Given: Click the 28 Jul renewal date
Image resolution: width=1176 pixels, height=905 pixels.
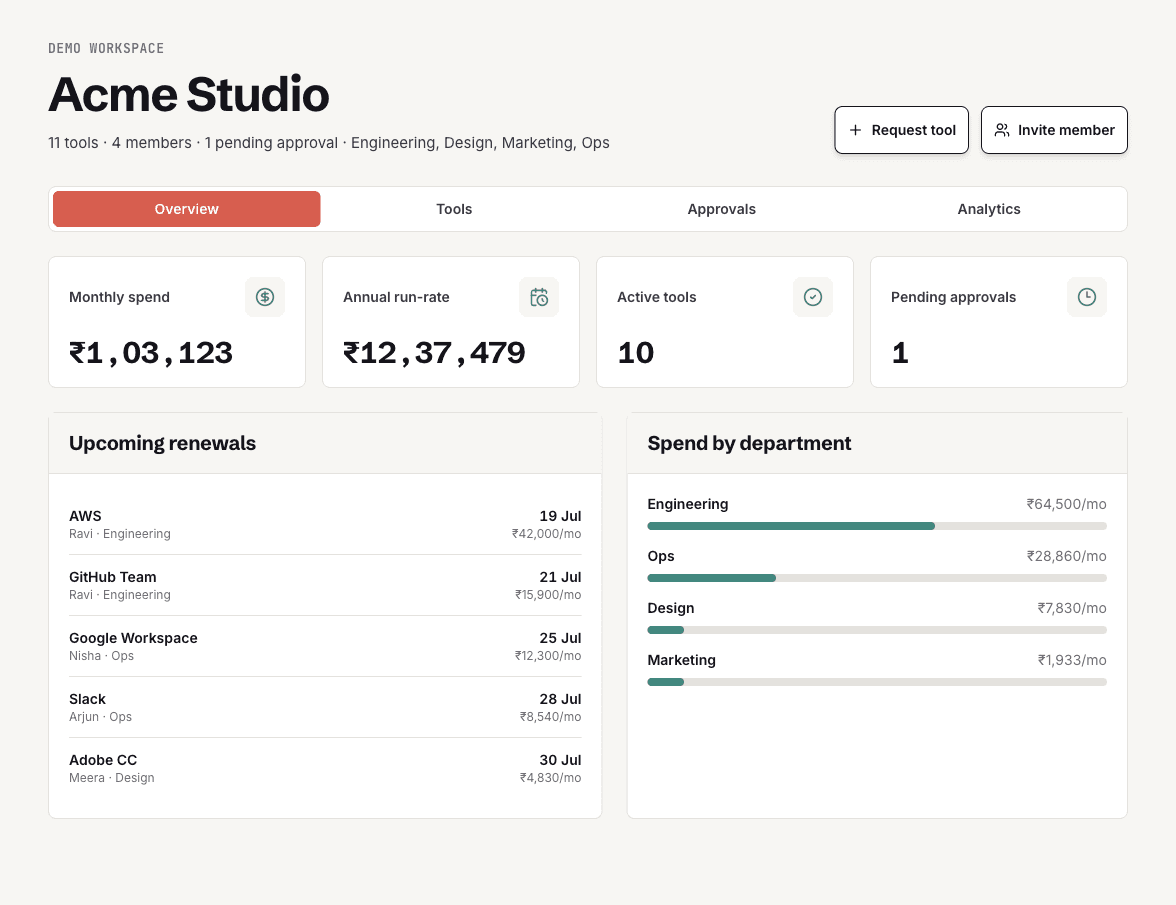Looking at the screenshot, I should (x=560, y=699).
